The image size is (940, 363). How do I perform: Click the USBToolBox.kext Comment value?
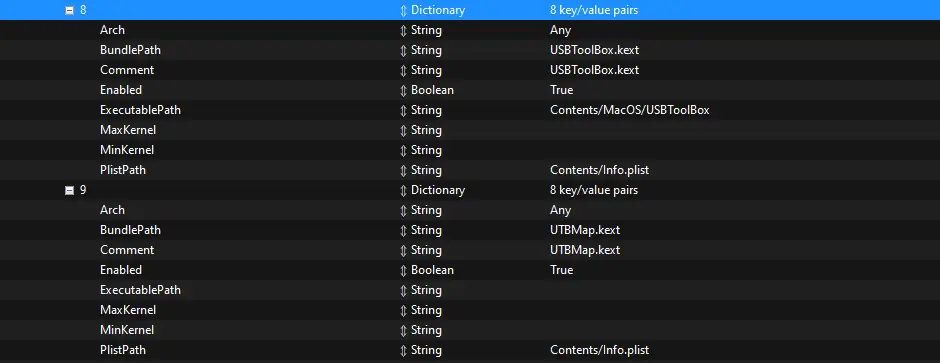tap(594, 70)
